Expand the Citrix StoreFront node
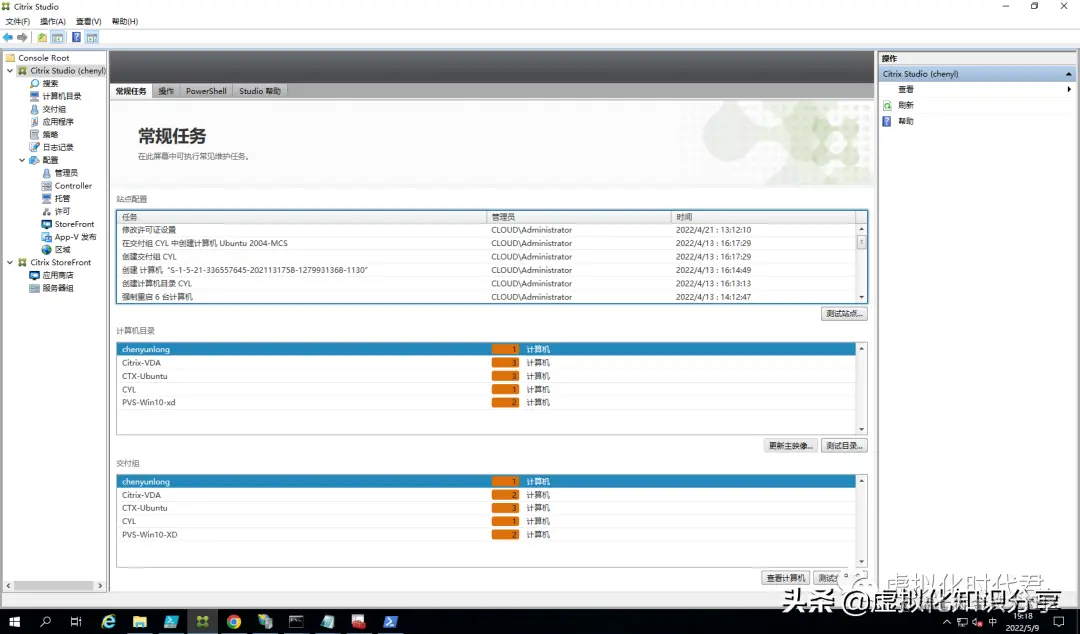1080x634 pixels. pos(9,262)
